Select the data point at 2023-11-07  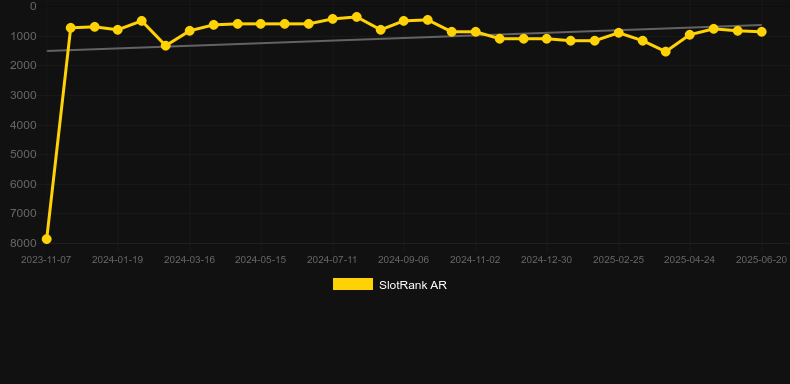[x=46, y=239]
